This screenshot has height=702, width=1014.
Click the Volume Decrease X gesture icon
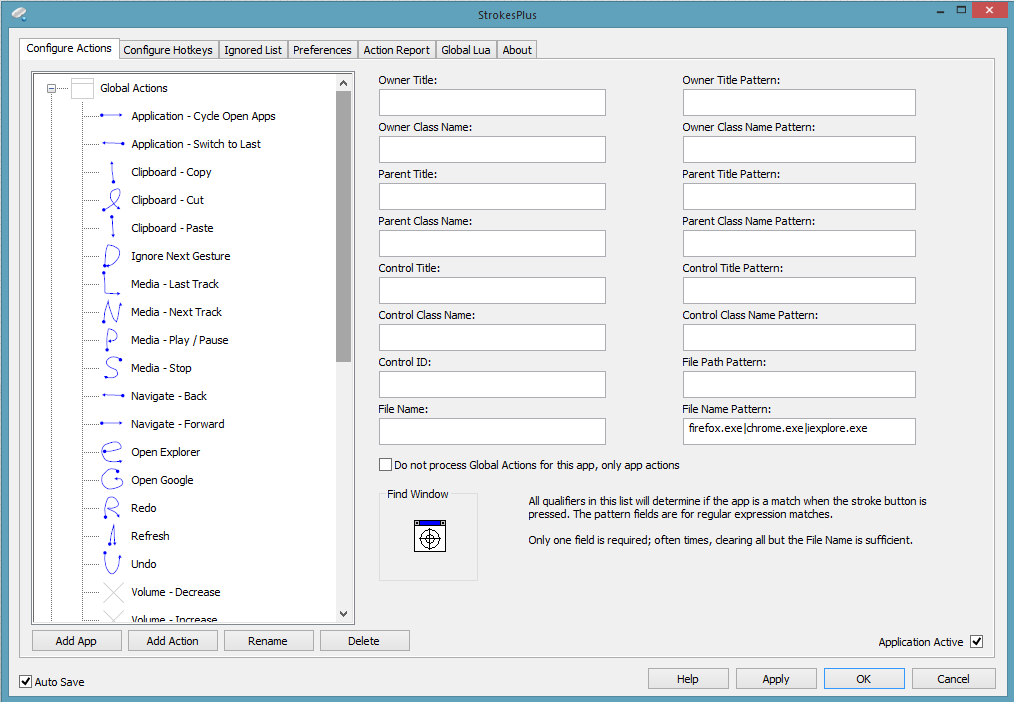tap(113, 592)
